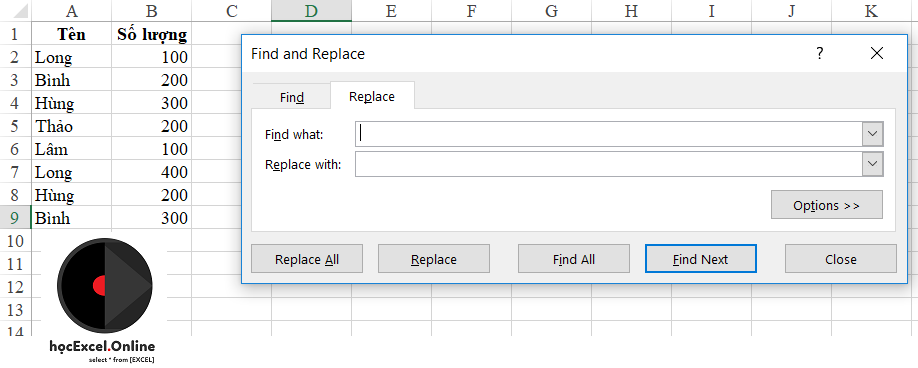Click value 100 in row 2
The image size is (918, 368).
(152, 57)
